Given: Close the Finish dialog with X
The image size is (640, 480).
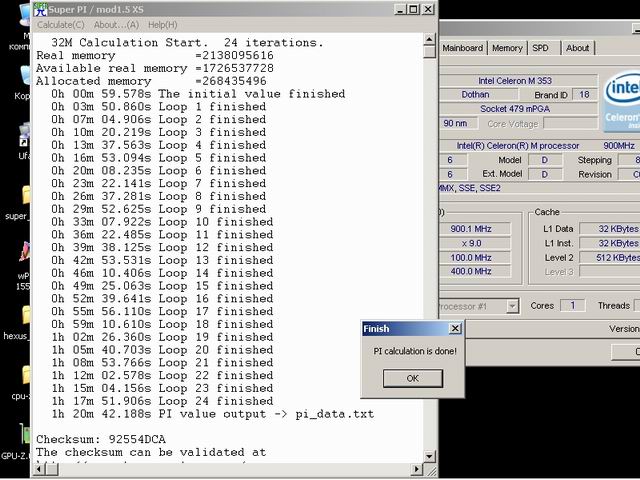Looking at the screenshot, I should pos(455,329).
